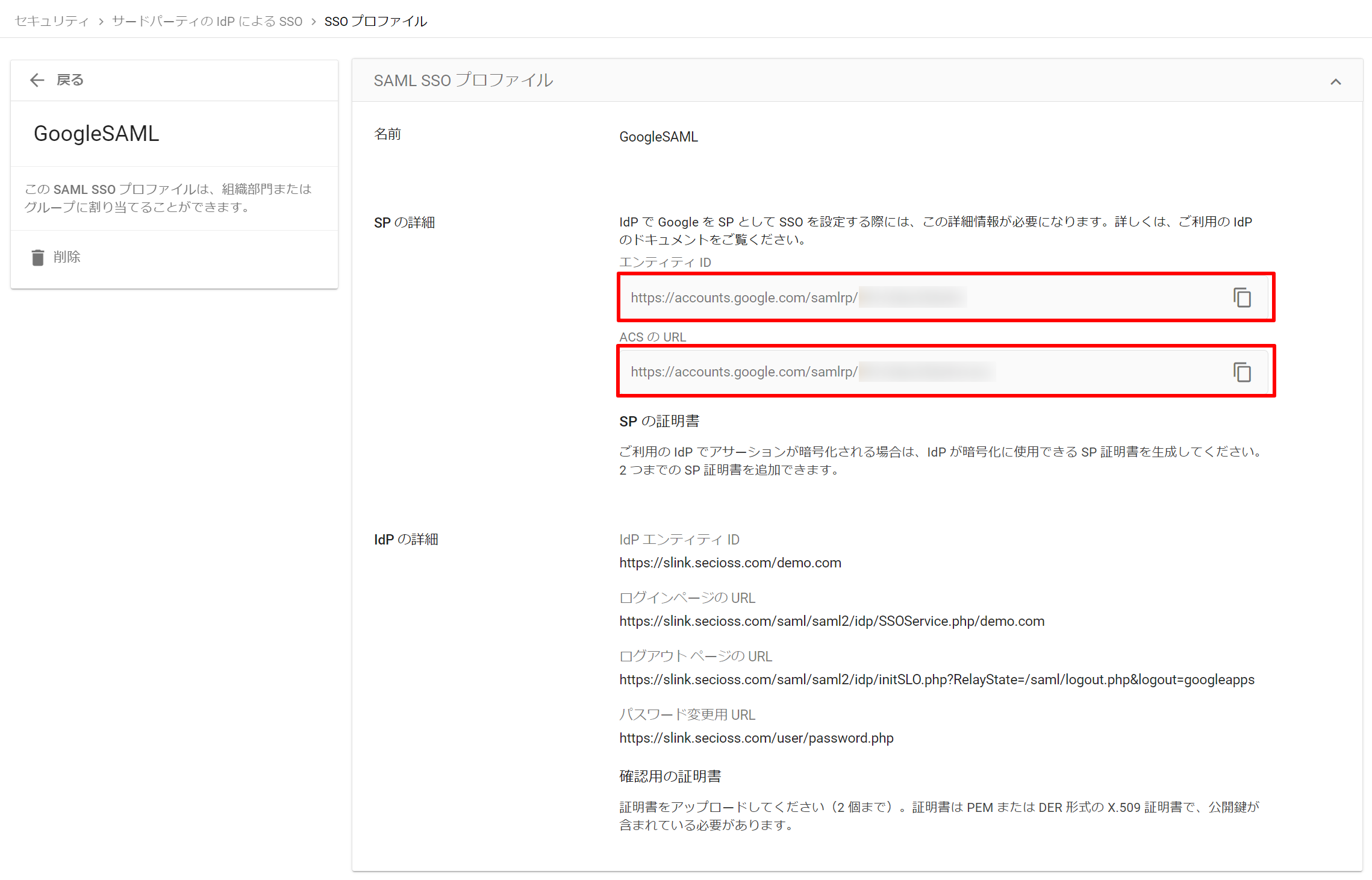
Task: Click the SP の詳細 section label
Action: coord(405,222)
